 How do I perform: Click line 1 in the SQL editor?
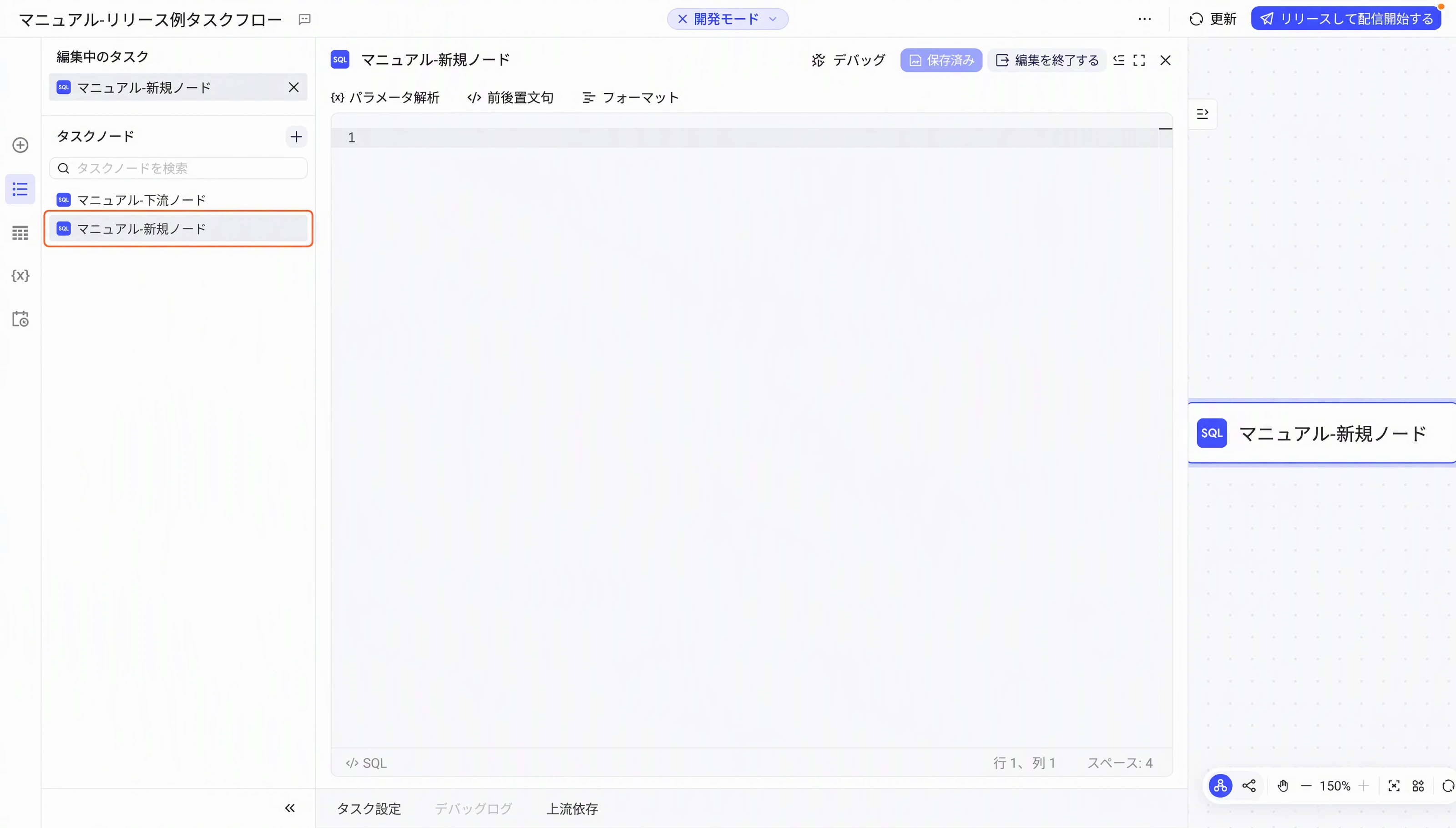(751, 137)
